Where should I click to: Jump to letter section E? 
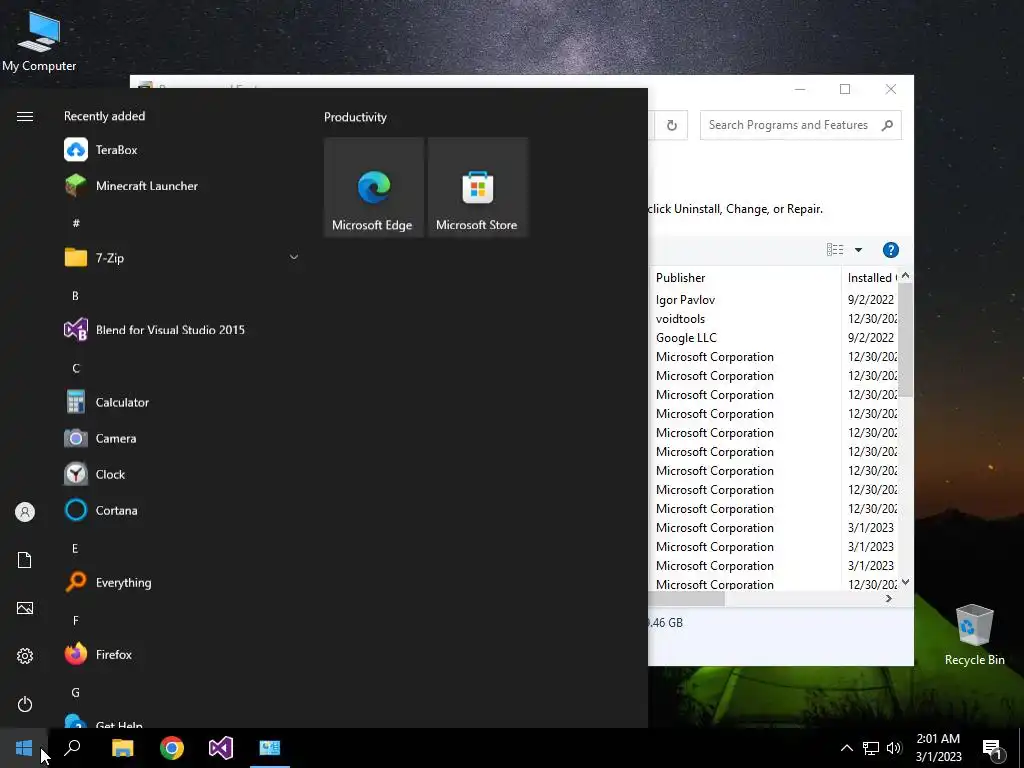(75, 549)
